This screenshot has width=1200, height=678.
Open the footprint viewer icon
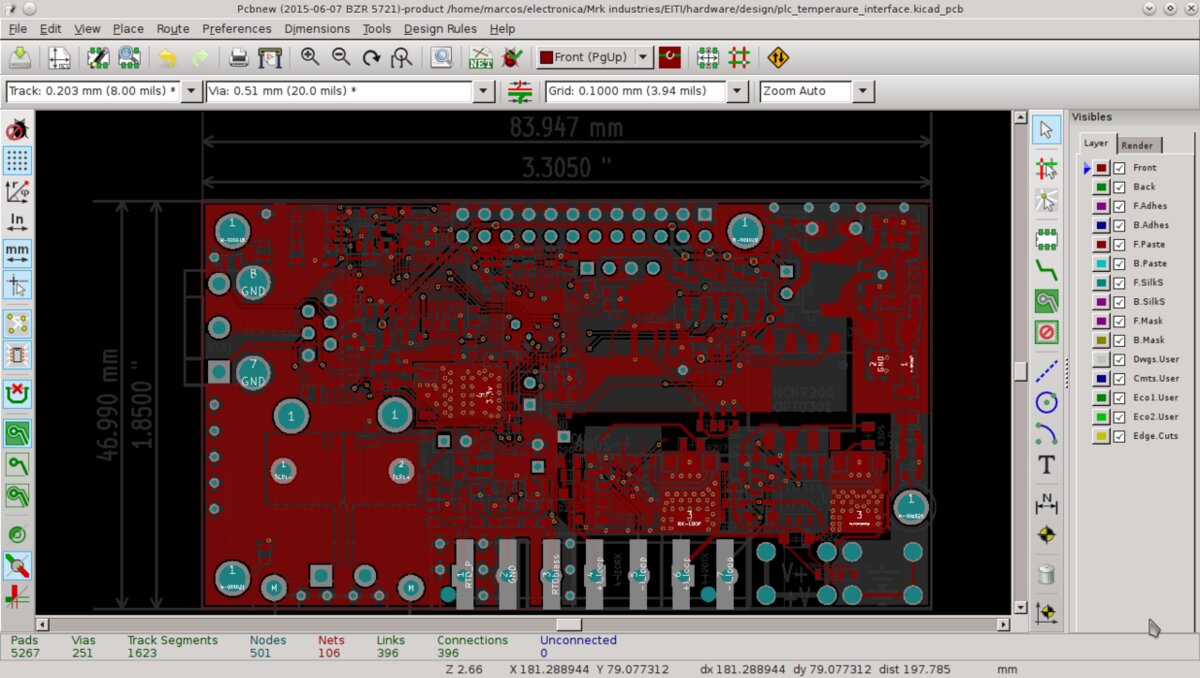(x=129, y=57)
